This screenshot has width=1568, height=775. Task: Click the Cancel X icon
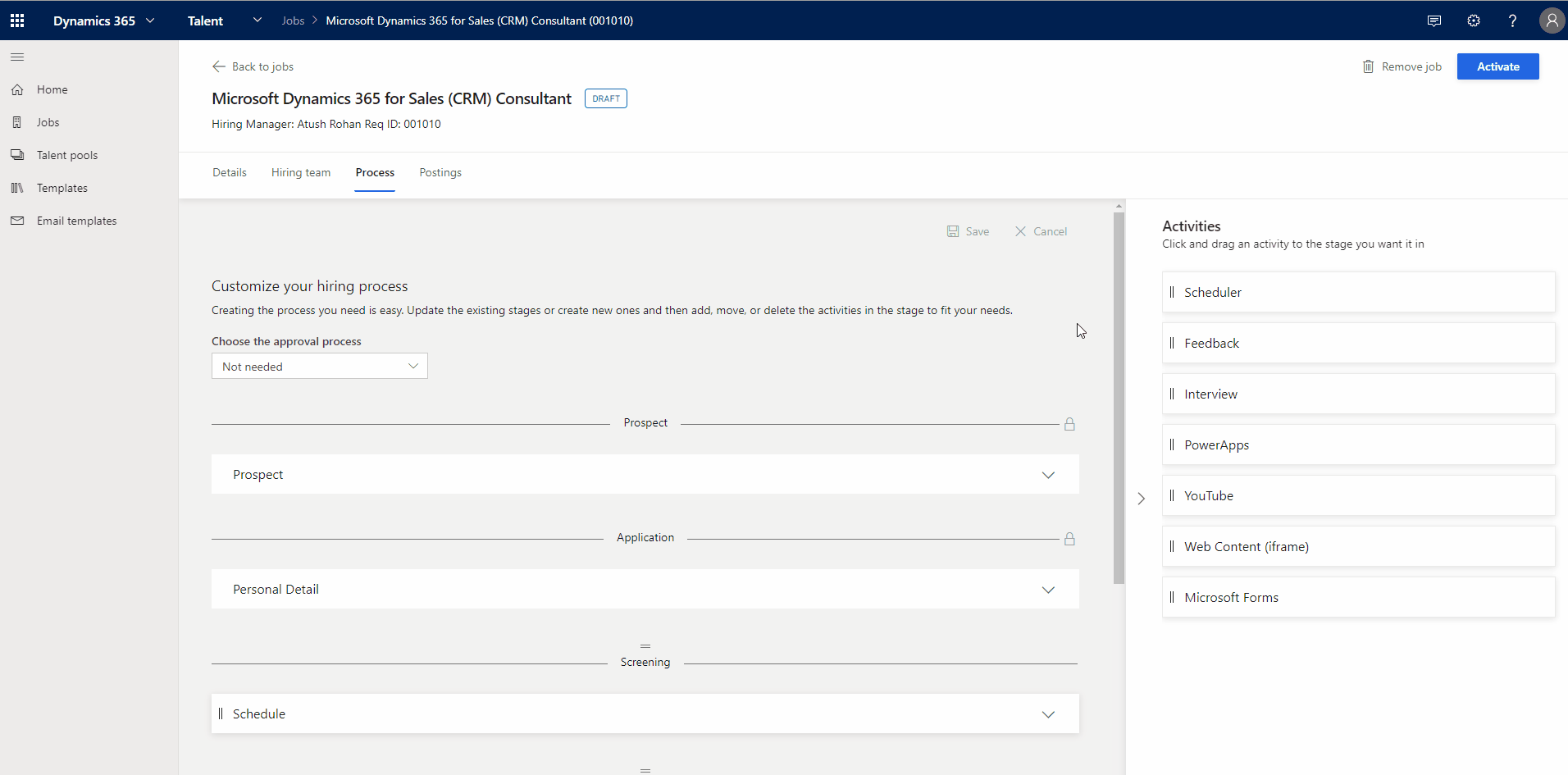1020,231
